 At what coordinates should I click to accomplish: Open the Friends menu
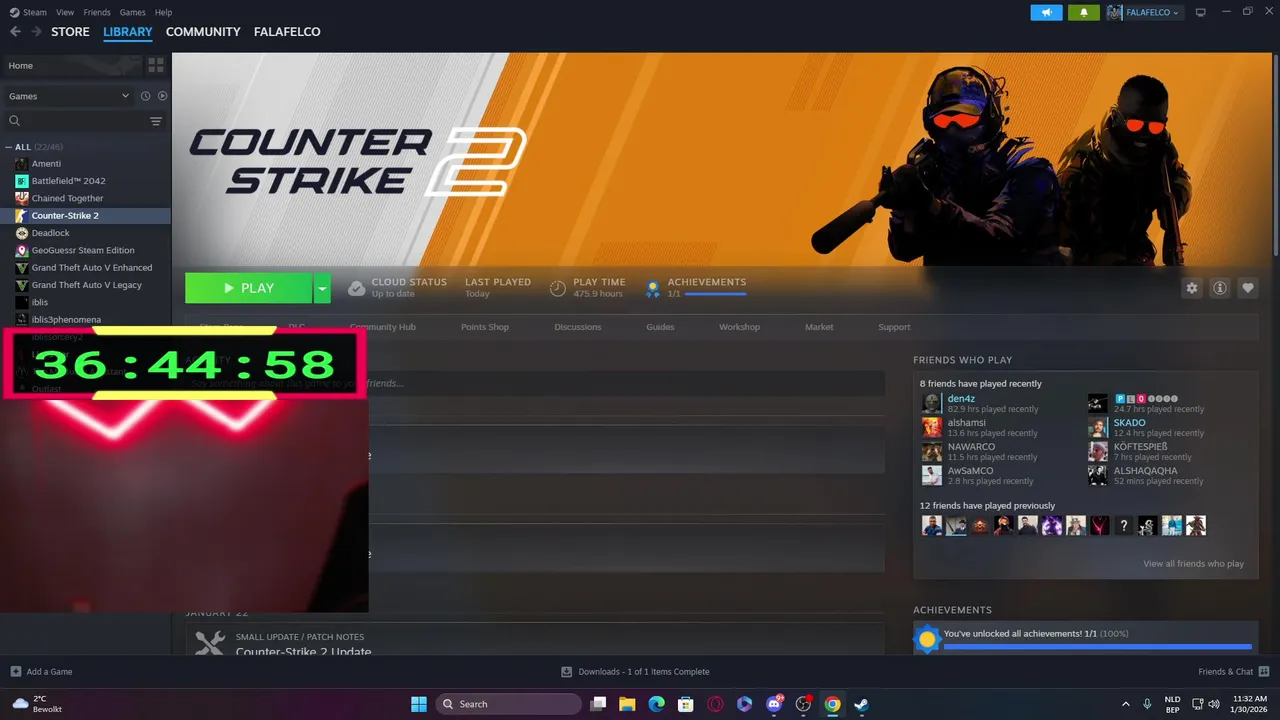pyautogui.click(x=97, y=12)
